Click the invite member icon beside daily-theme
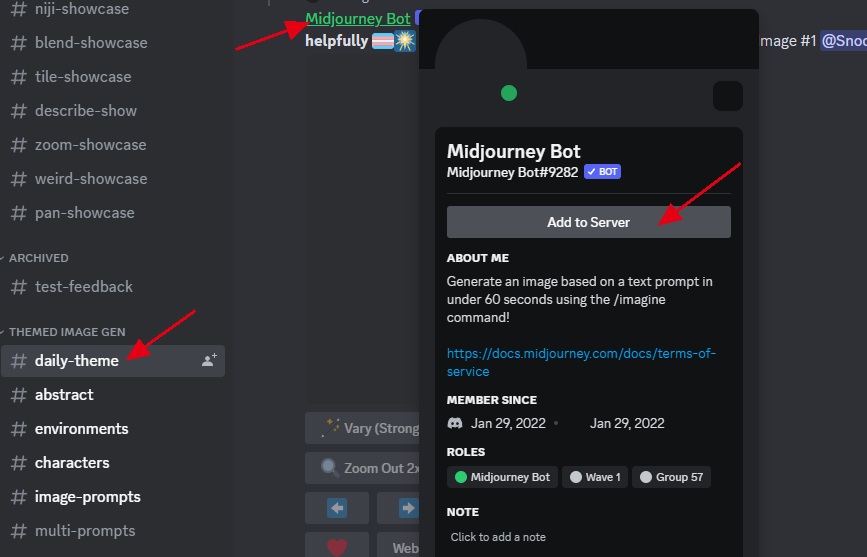The image size is (867, 557). pyautogui.click(x=209, y=361)
